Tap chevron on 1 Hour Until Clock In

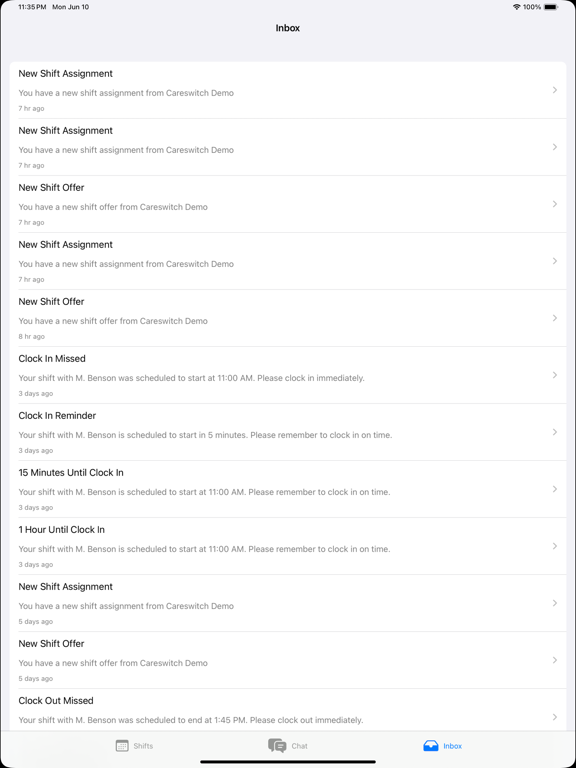click(x=554, y=546)
